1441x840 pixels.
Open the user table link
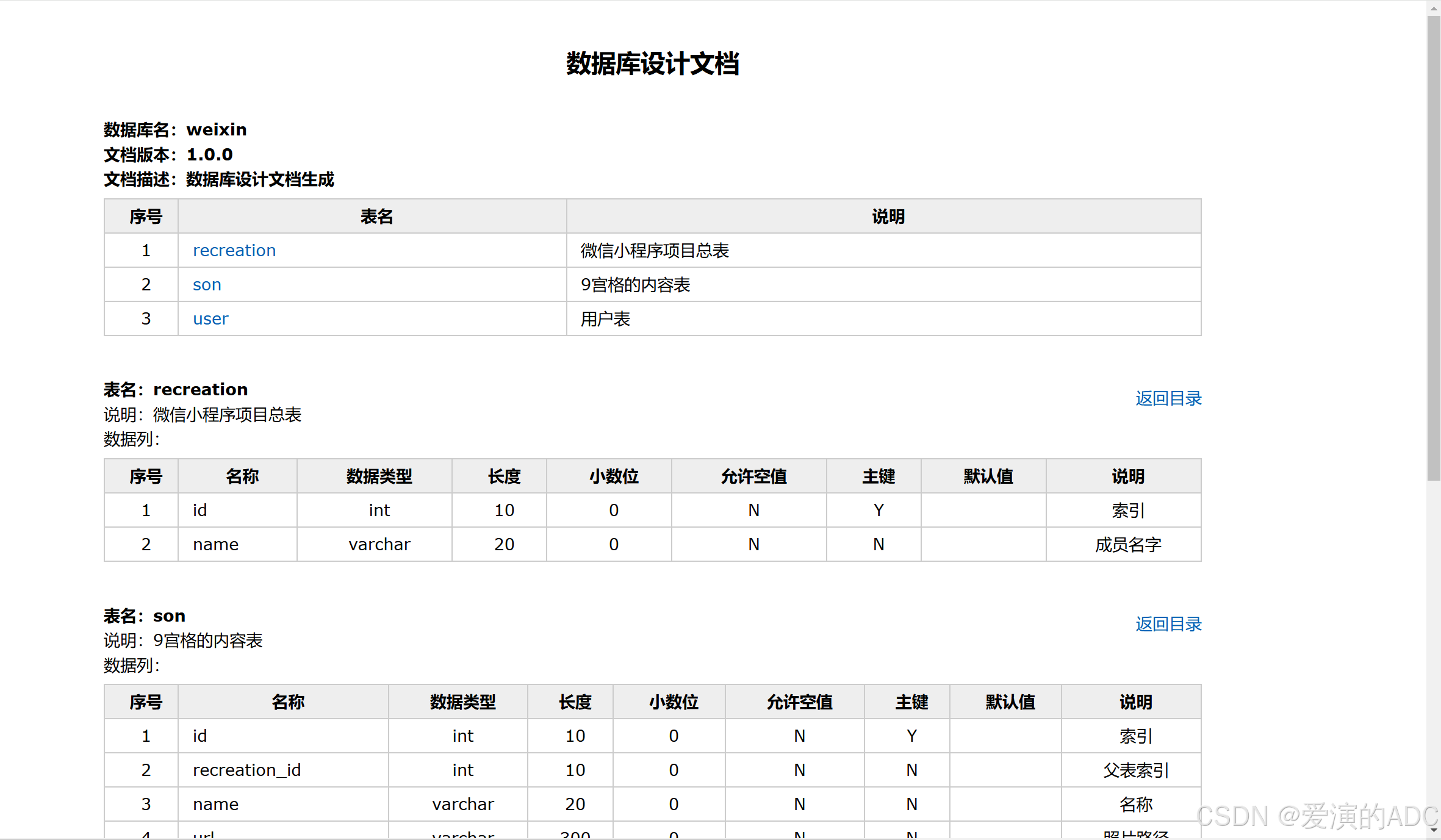(x=210, y=319)
